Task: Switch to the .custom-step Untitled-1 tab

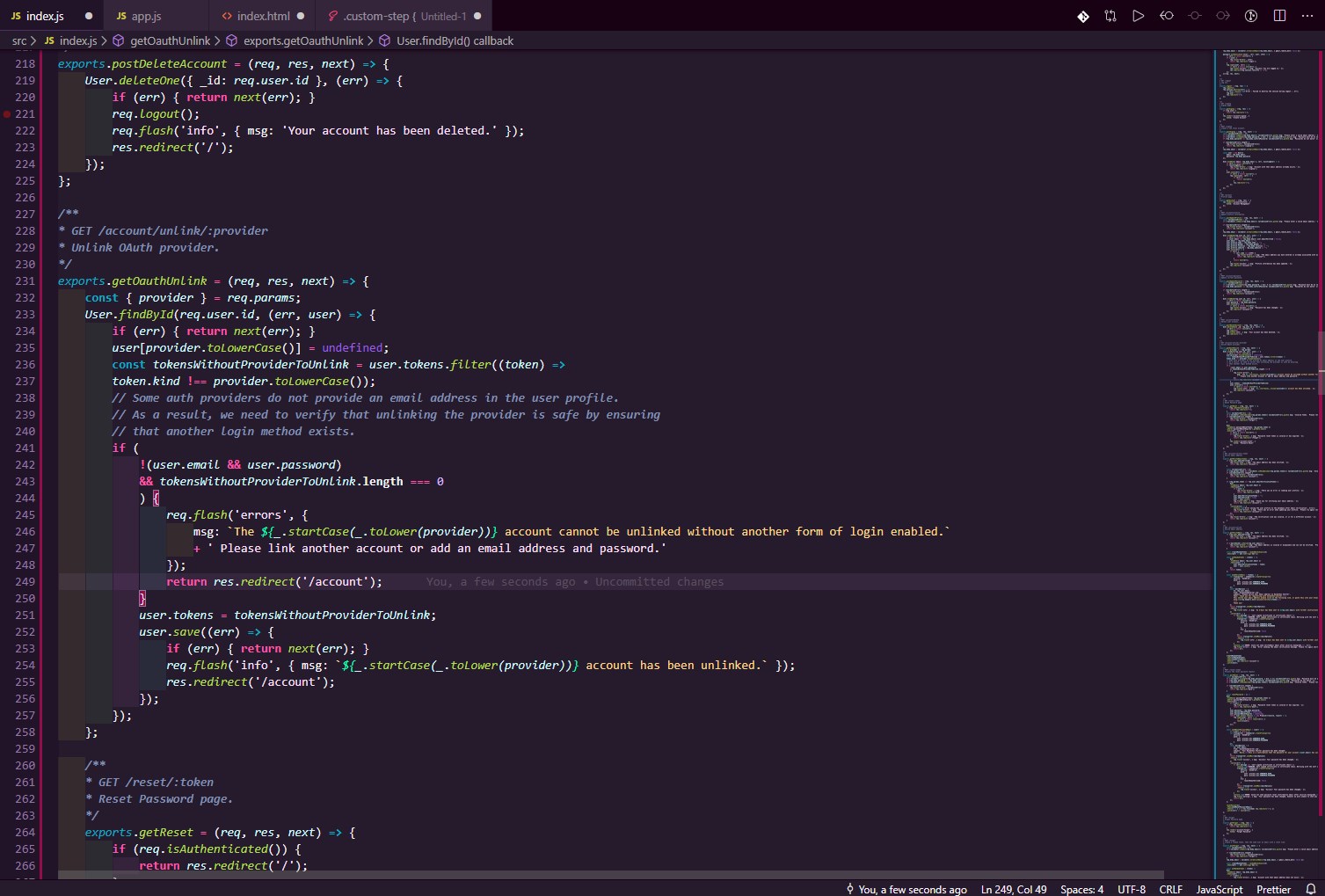Action: pyautogui.click(x=404, y=16)
